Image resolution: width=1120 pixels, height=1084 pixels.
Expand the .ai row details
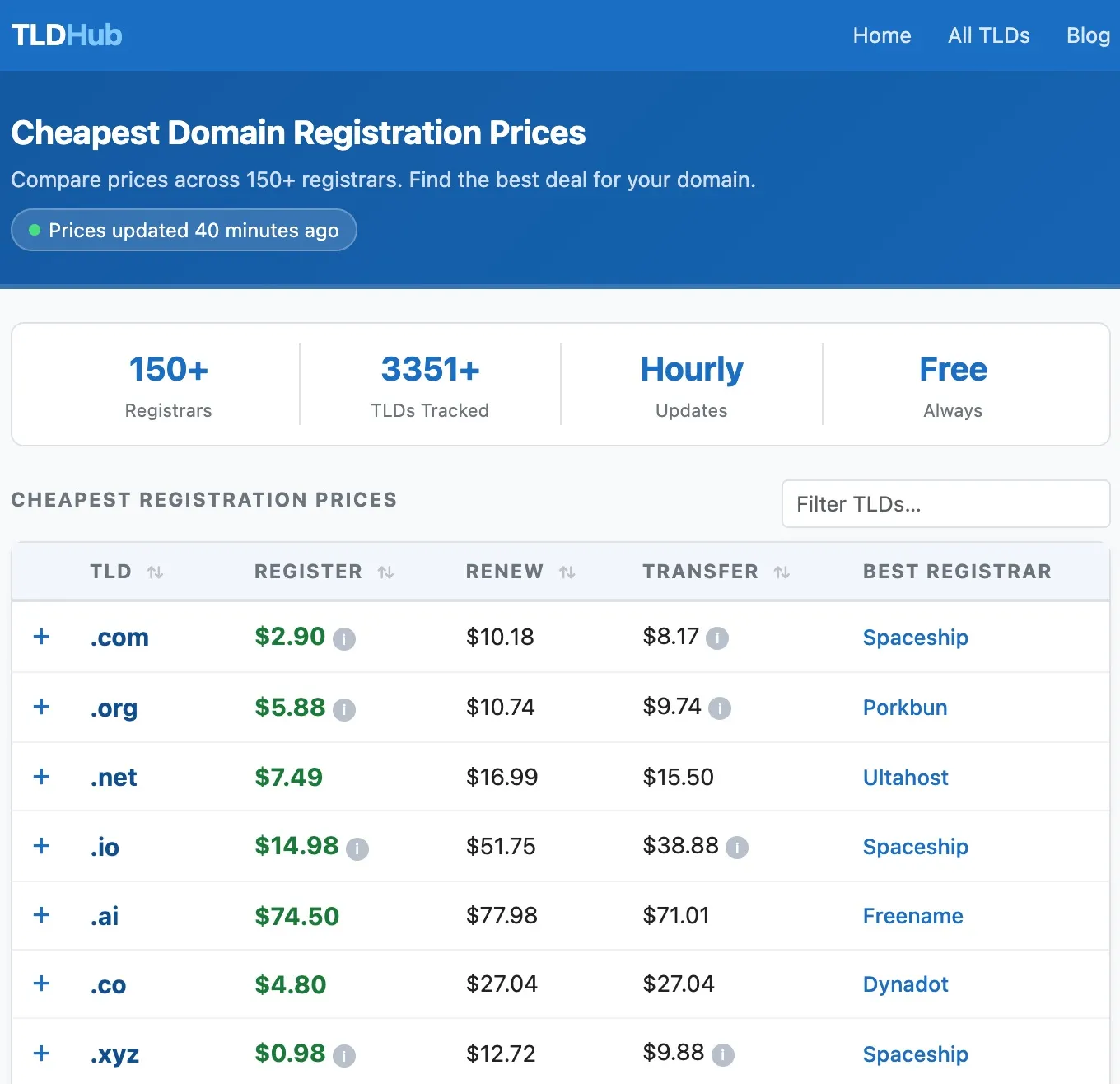pyautogui.click(x=41, y=915)
